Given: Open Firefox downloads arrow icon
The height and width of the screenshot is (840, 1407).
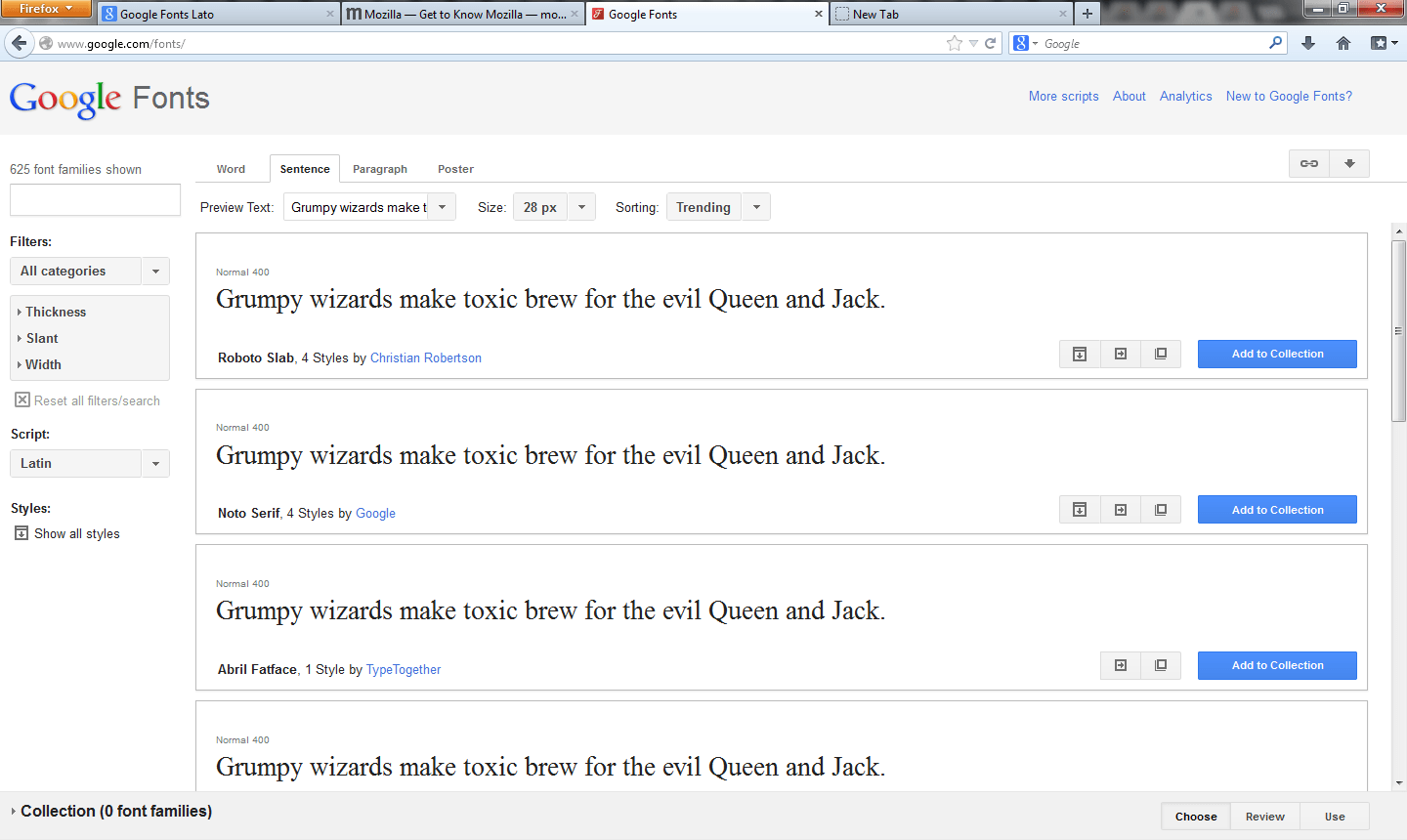Looking at the screenshot, I should (1308, 43).
